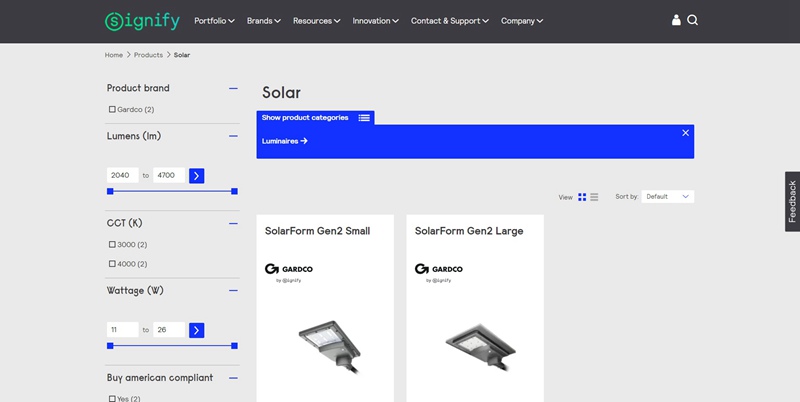Viewport: 800px width, 402px height.
Task: Collapse the CCT (K) filter section
Action: click(233, 223)
